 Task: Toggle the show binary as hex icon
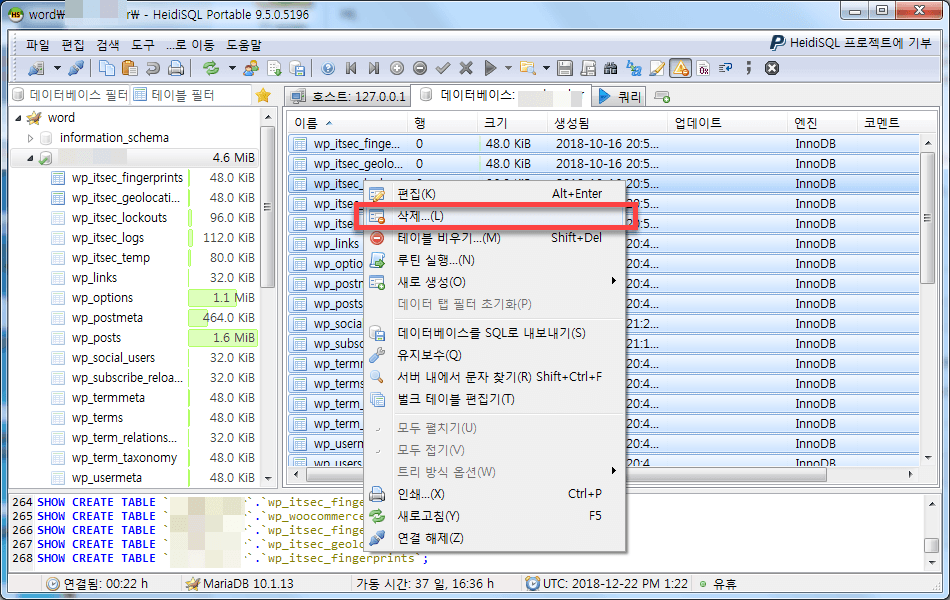tap(703, 68)
